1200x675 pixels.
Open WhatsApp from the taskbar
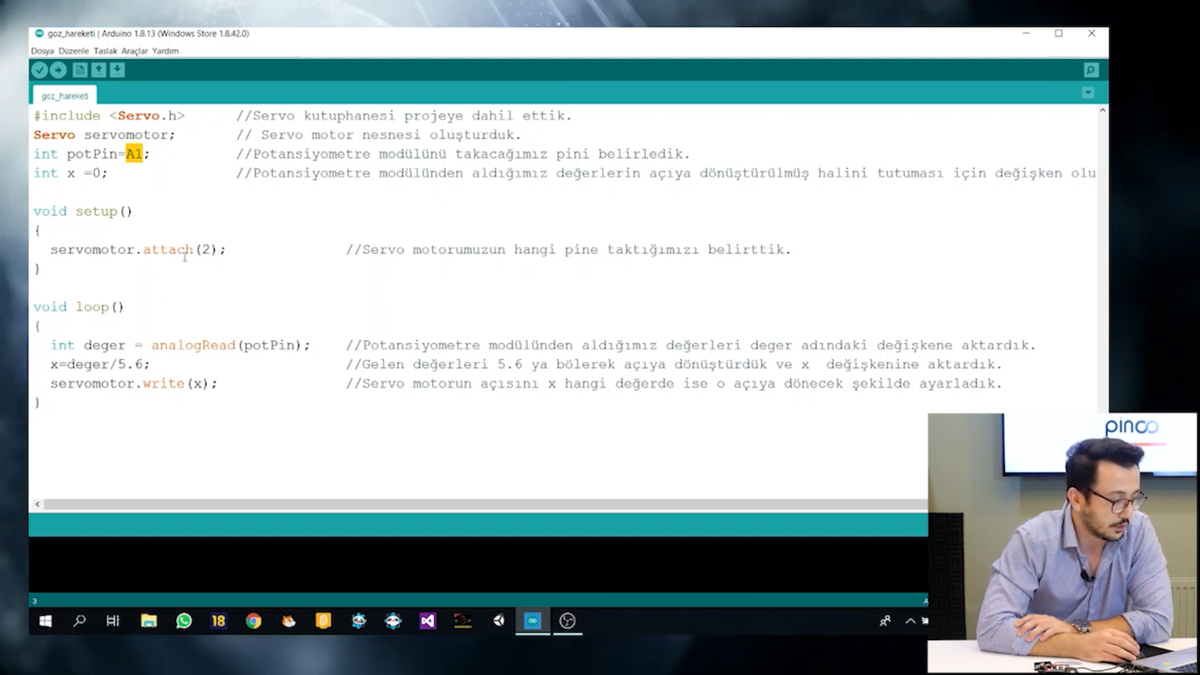point(184,621)
